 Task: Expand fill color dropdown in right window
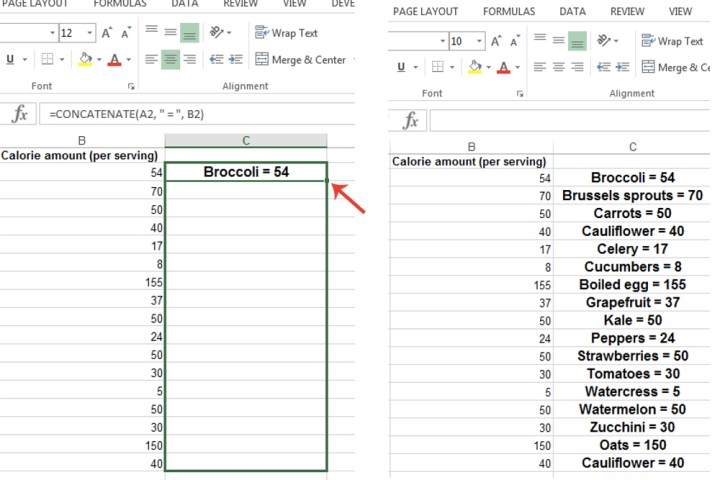pyautogui.click(x=489, y=67)
